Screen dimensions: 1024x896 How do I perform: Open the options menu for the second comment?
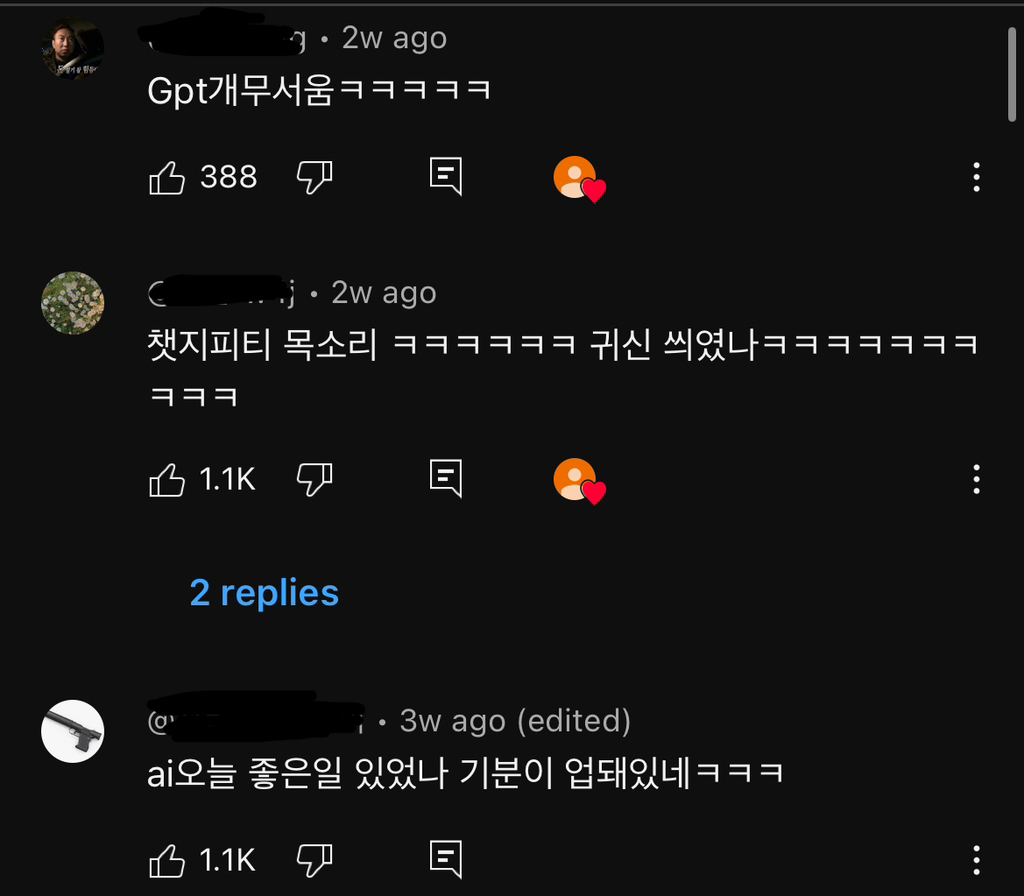click(x=975, y=481)
